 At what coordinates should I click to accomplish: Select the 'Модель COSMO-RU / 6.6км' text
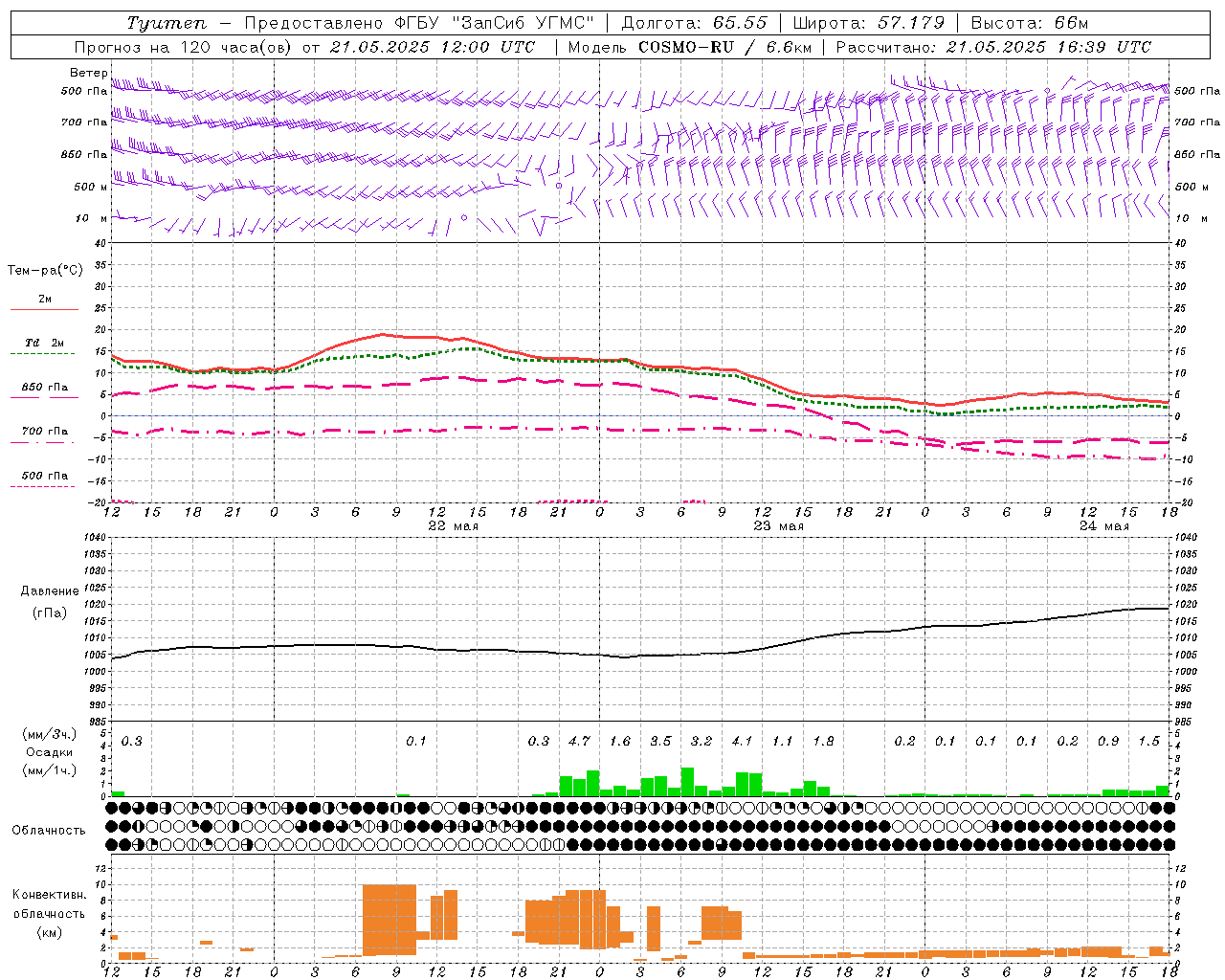tap(689, 47)
